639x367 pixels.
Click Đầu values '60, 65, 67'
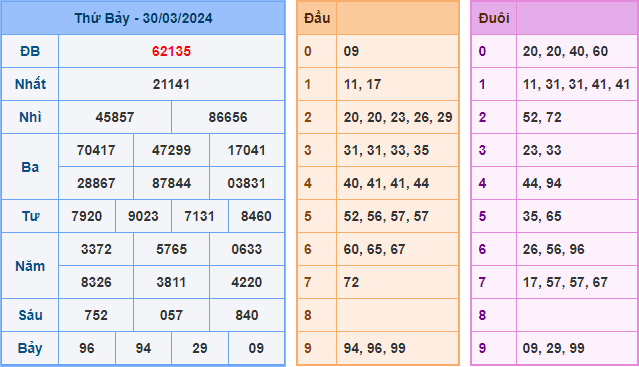pyautogui.click(x=375, y=249)
